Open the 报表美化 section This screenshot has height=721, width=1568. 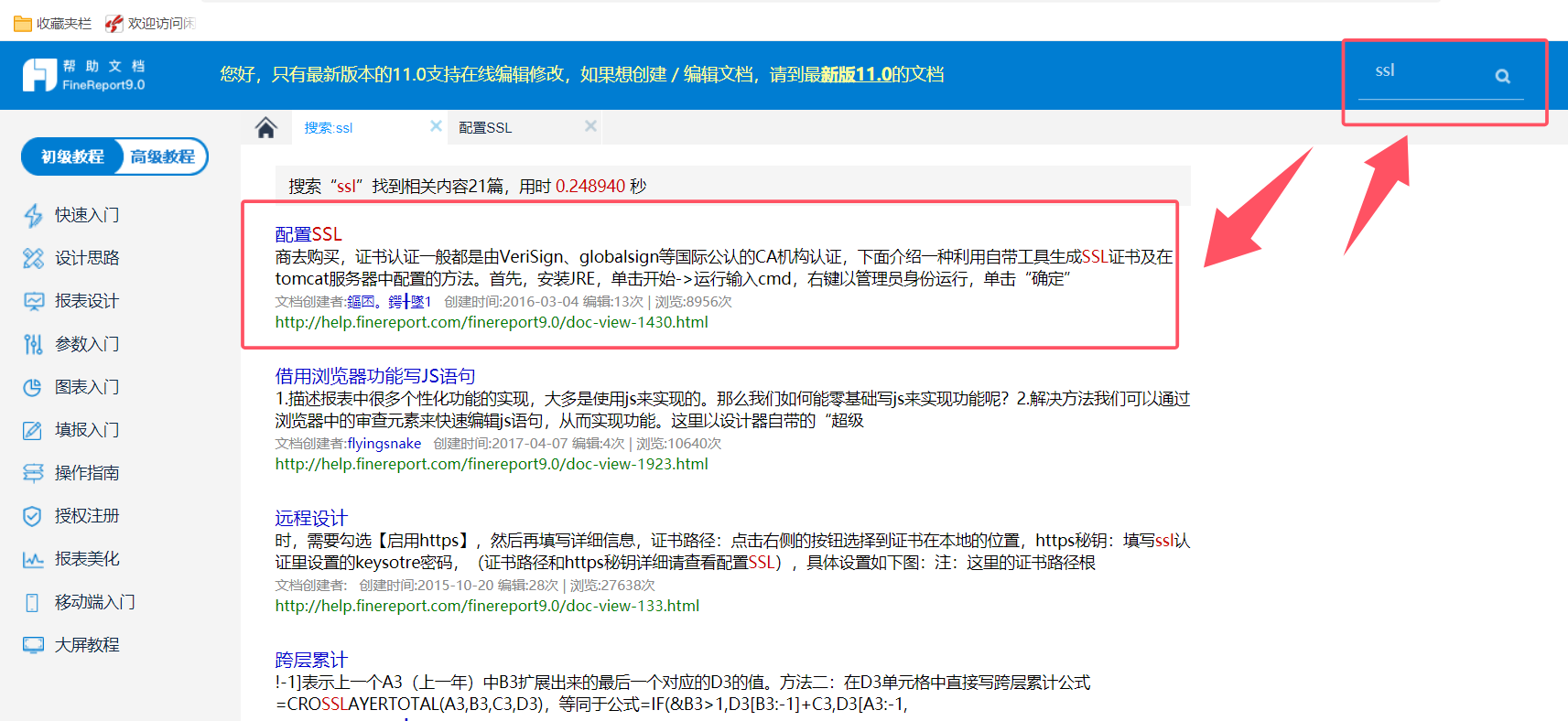point(87,559)
